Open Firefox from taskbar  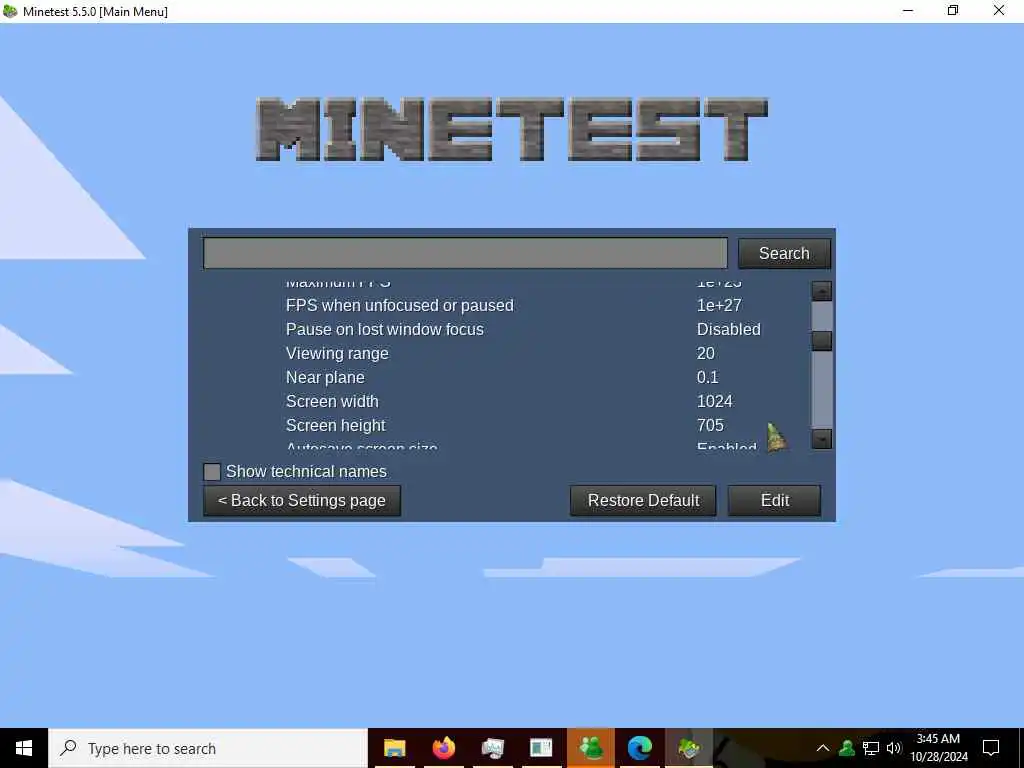pos(443,748)
